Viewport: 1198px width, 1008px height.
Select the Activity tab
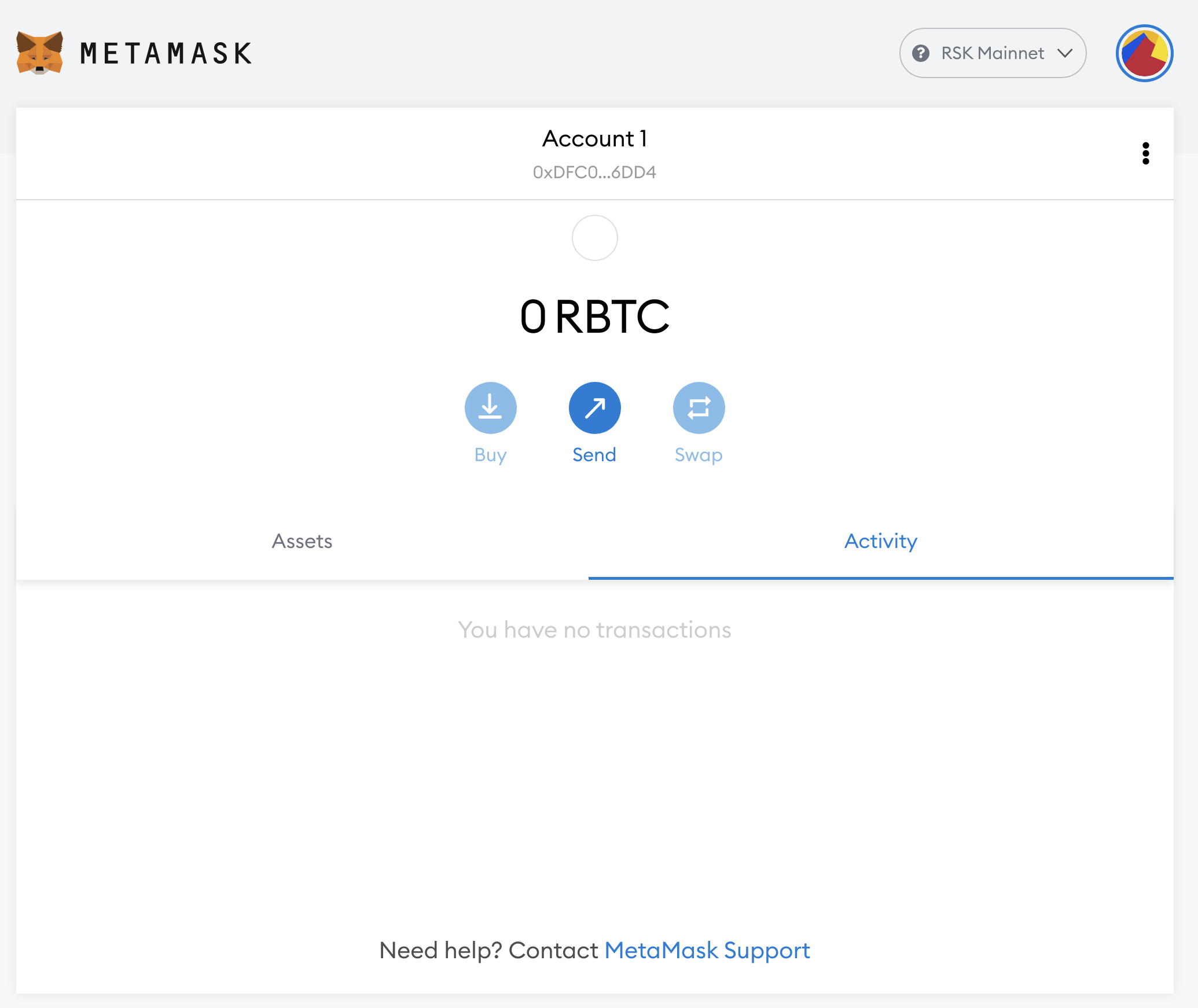(x=880, y=541)
